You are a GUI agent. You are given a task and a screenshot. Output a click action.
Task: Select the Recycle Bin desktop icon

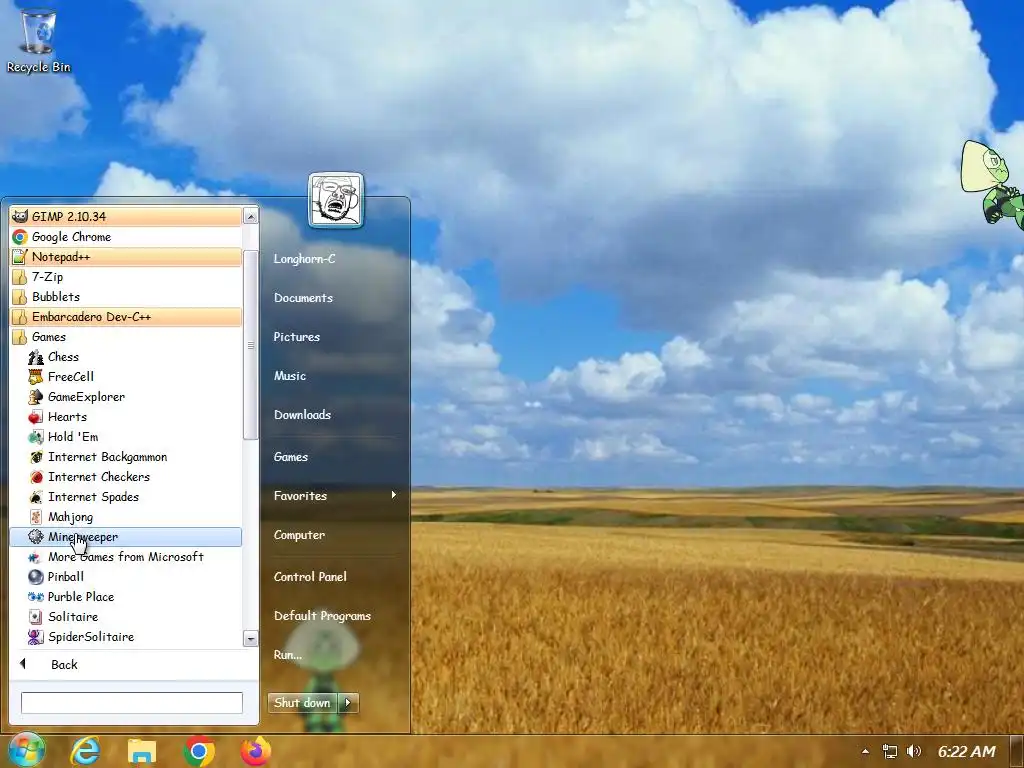(x=39, y=40)
